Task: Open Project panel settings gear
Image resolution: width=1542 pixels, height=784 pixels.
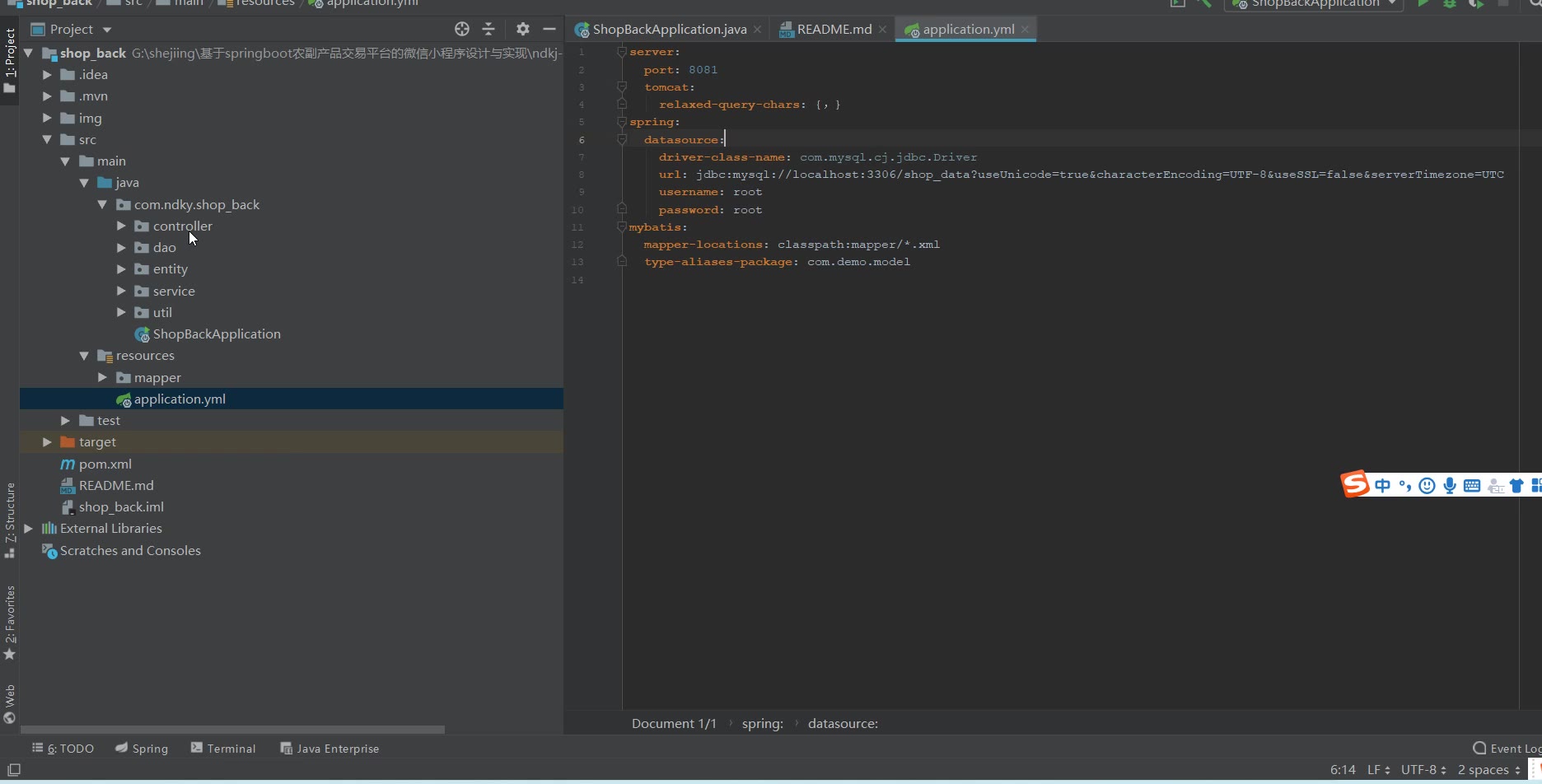Action: [x=522, y=30]
